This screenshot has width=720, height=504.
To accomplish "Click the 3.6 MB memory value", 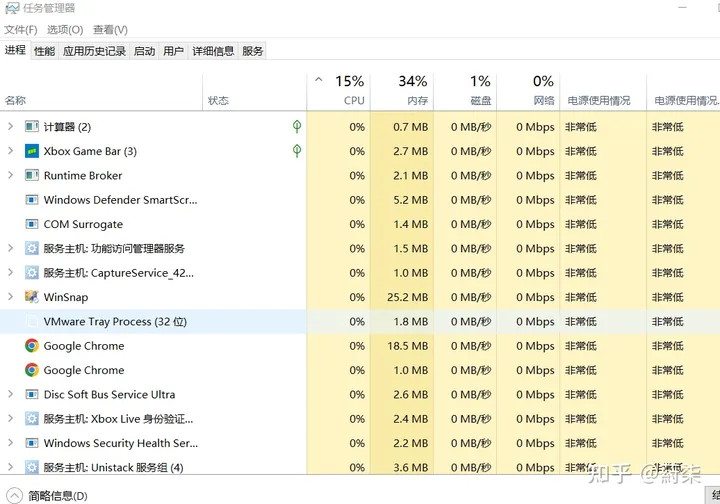I will click(411, 467).
